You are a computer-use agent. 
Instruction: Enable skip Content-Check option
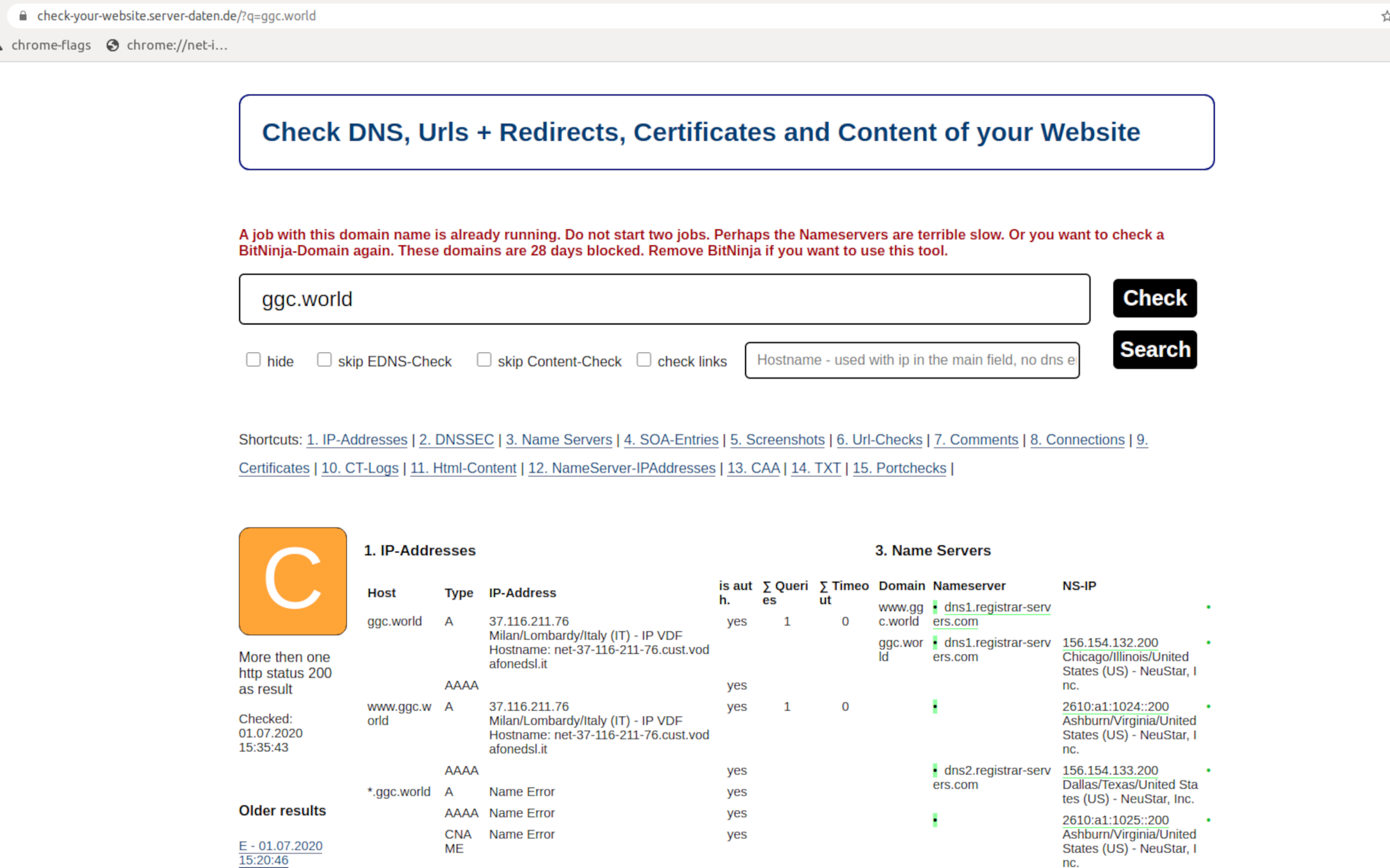[484, 359]
